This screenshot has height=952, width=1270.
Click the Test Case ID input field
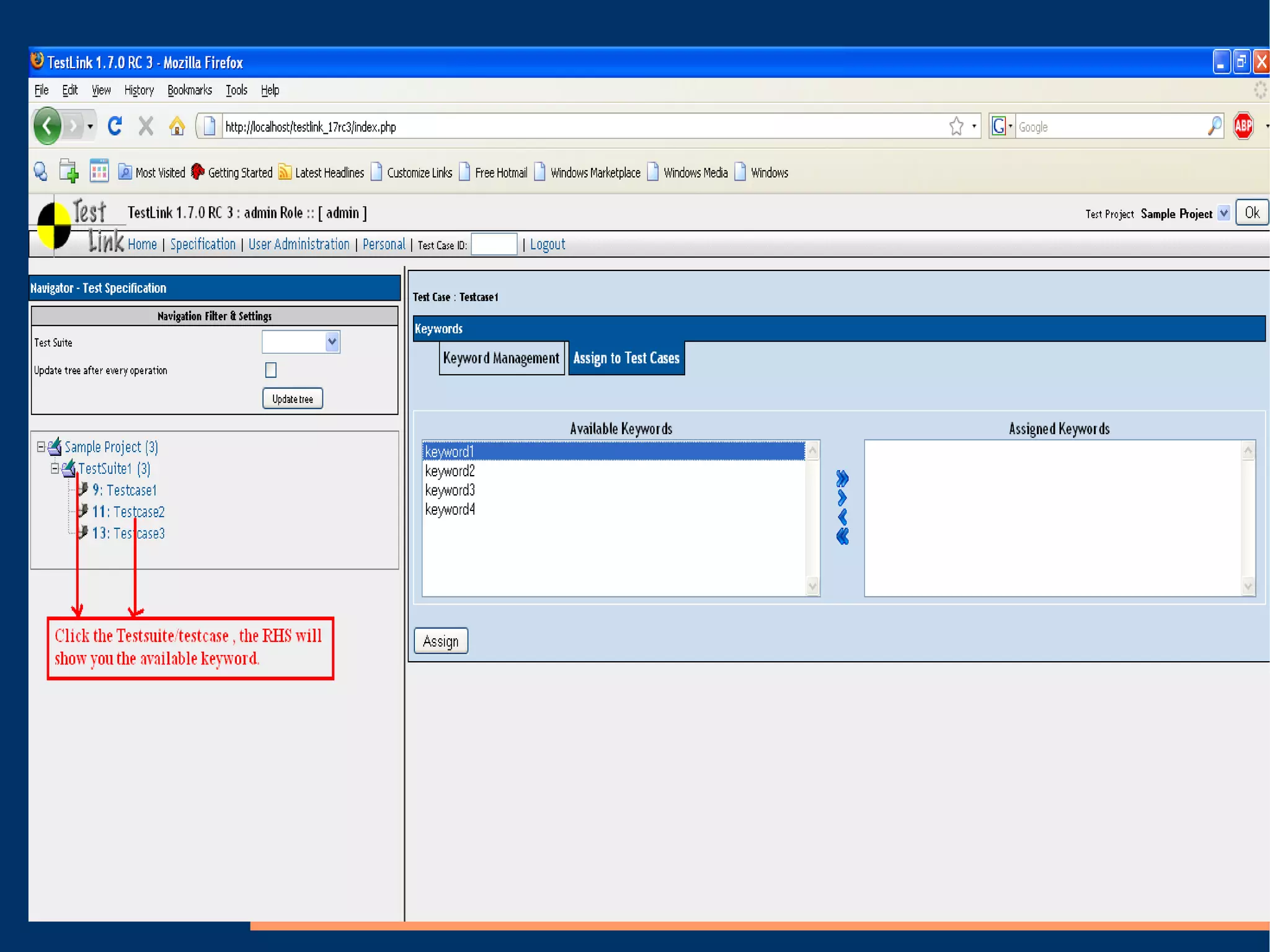click(494, 244)
